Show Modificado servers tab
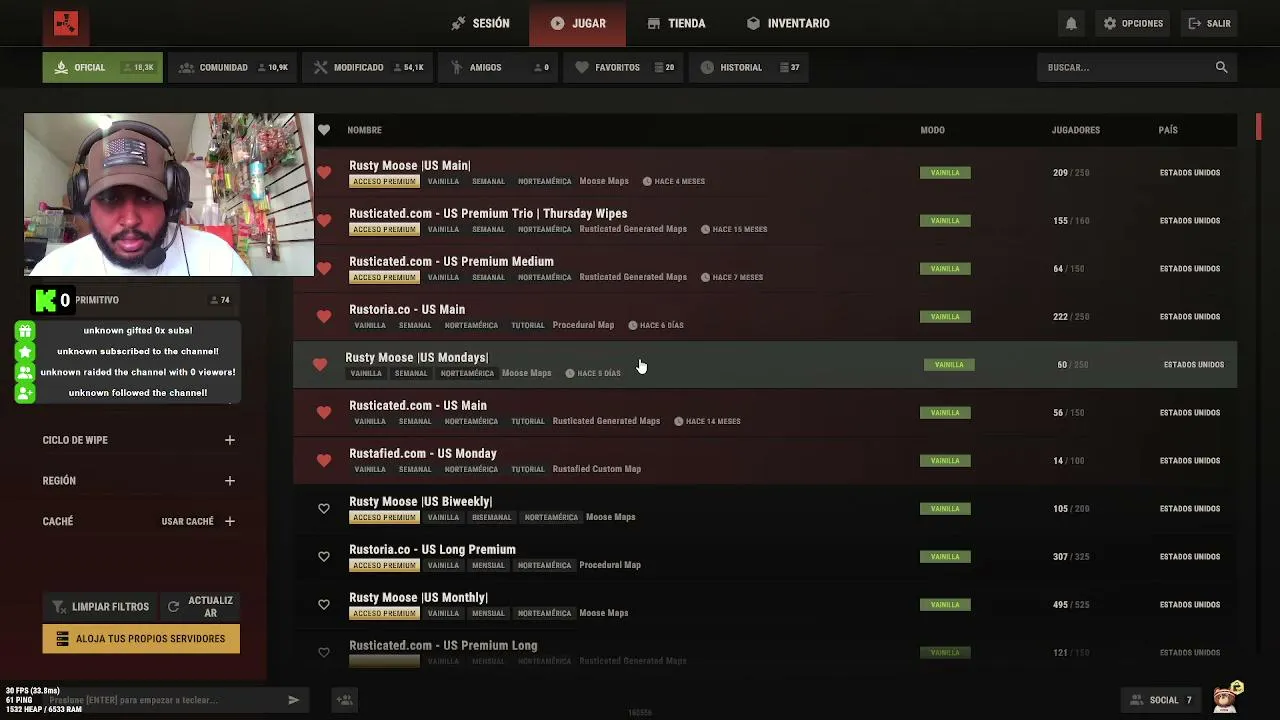 click(x=367, y=67)
